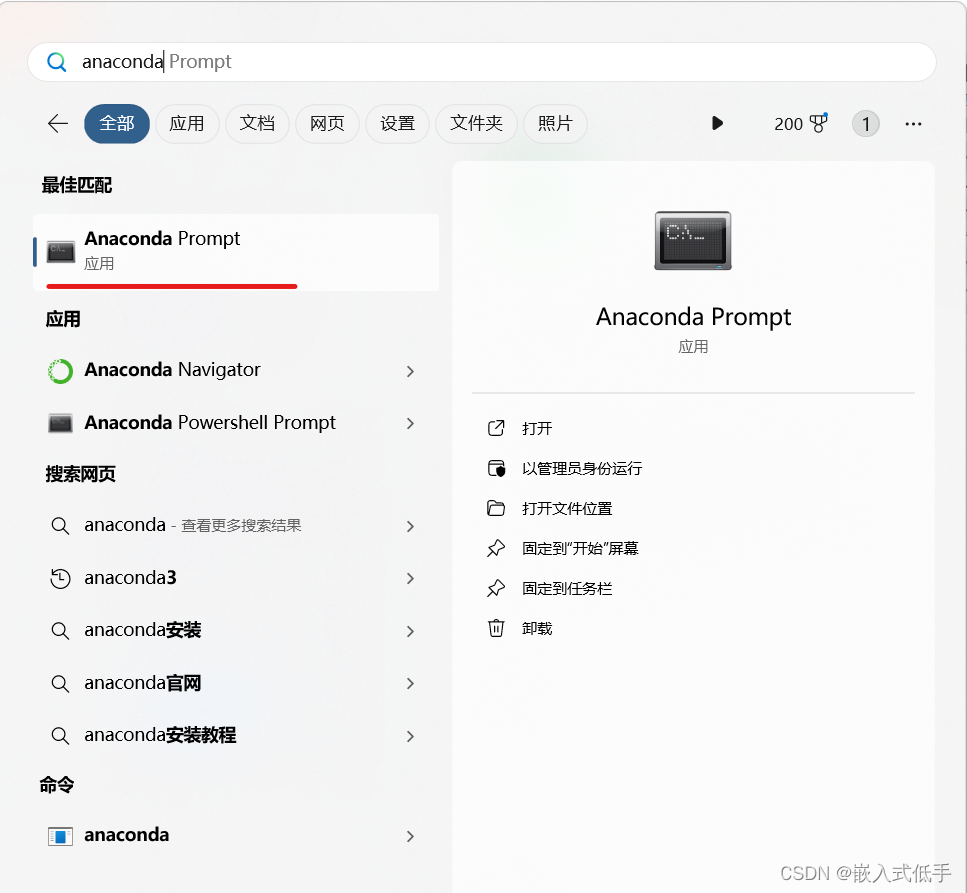Expand the Anaconda Powershell Prompt chevron
The width and height of the screenshot is (967, 893).
410,424
